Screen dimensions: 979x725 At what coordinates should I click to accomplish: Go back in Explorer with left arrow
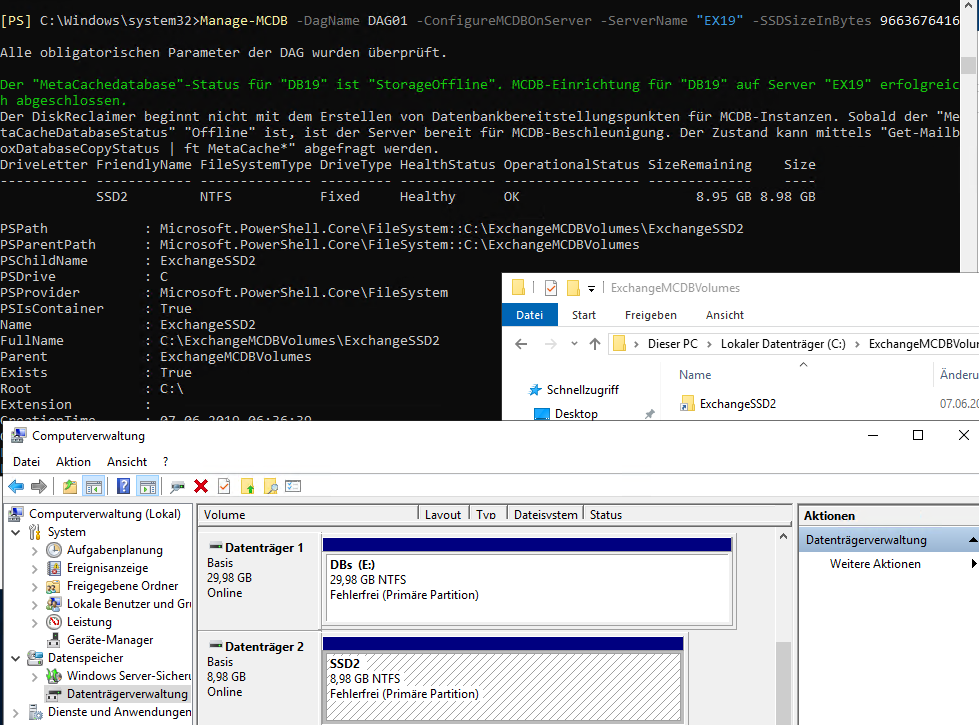[521, 344]
